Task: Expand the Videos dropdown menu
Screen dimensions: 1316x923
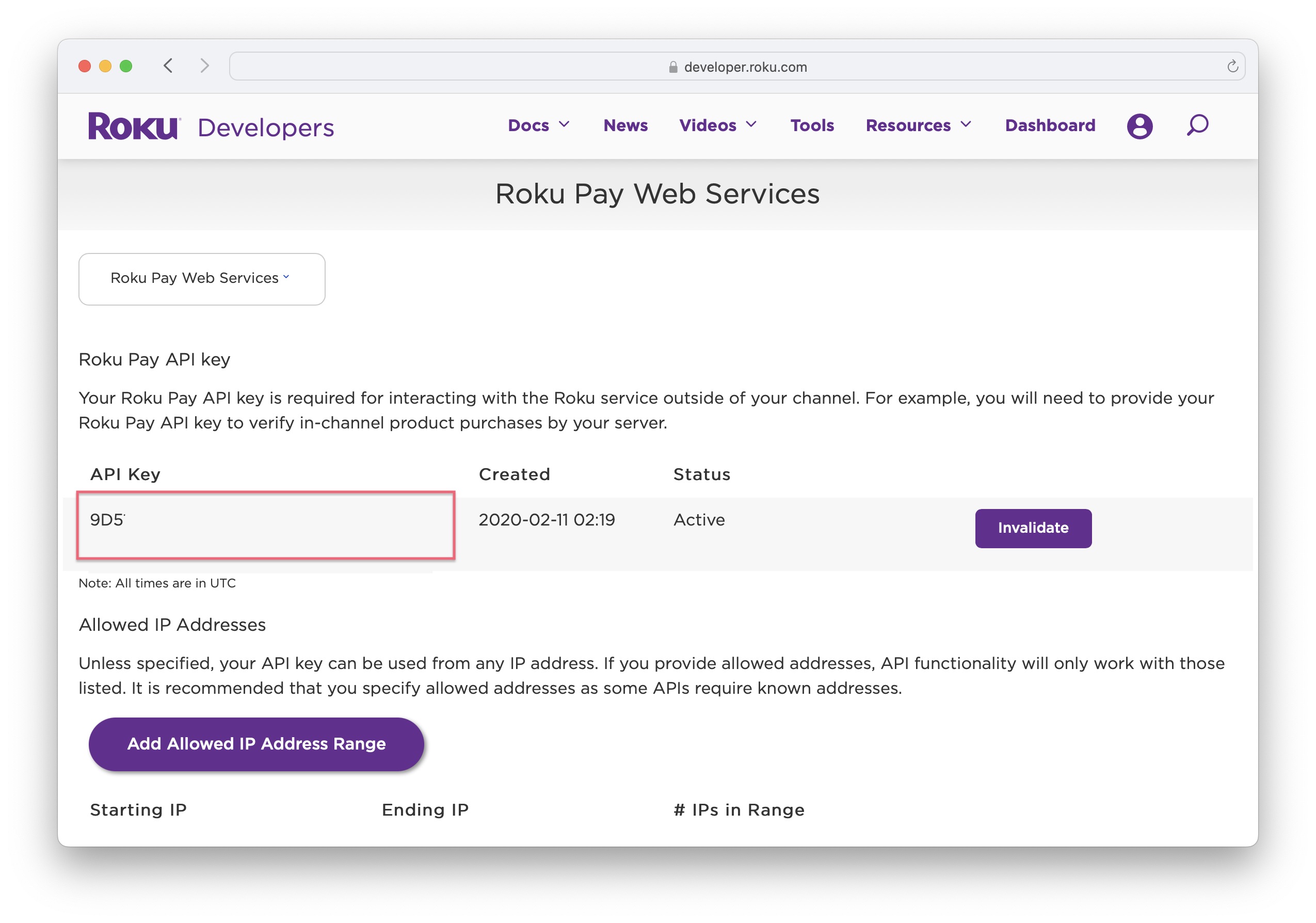Action: tap(718, 125)
